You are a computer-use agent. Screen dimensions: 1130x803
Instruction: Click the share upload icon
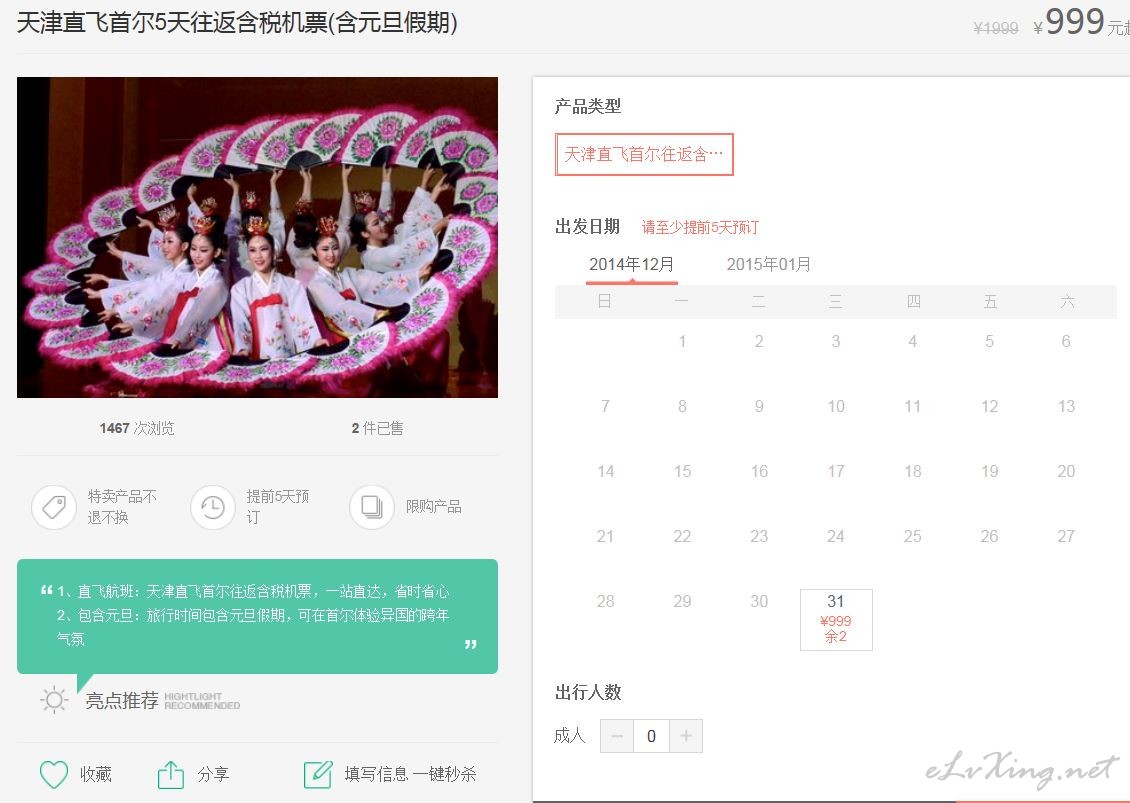[170, 774]
